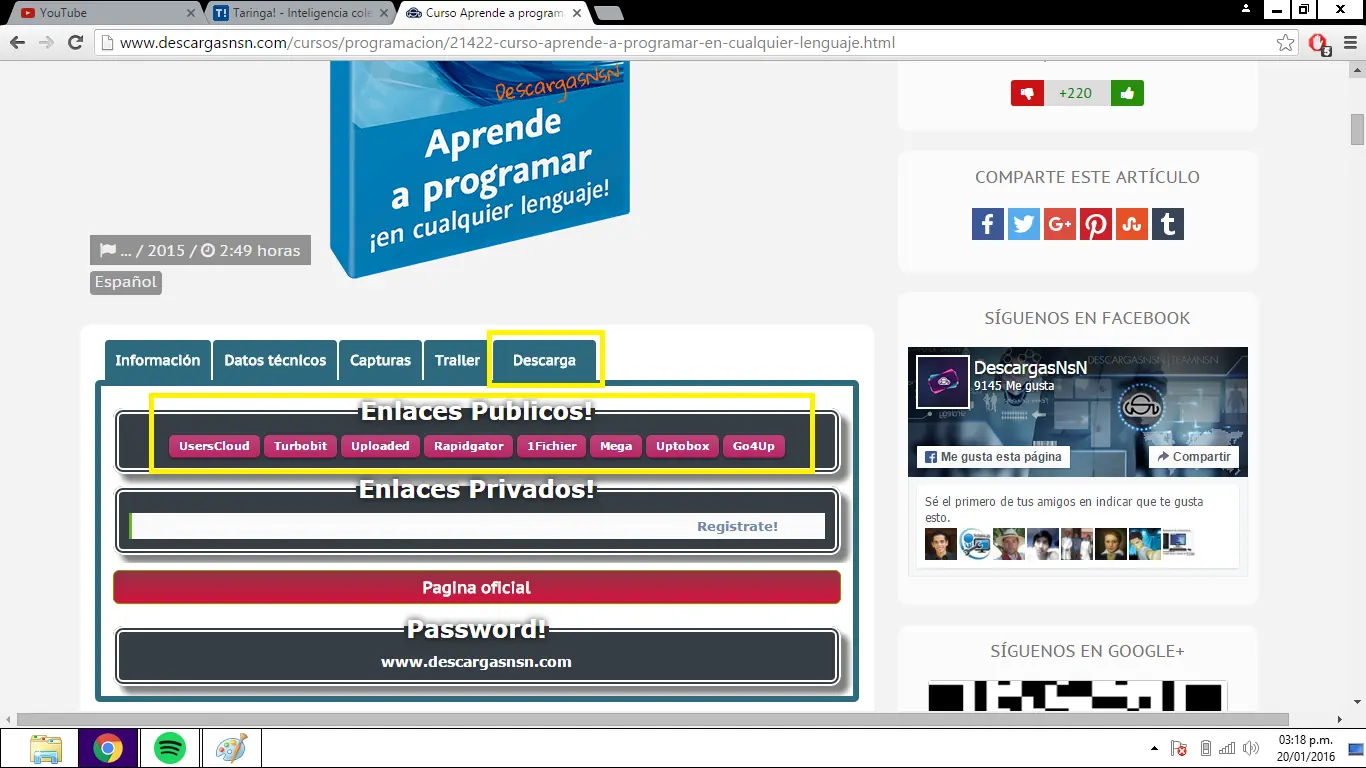This screenshot has width=1366, height=768.
Task: Share the article on Pinterest
Action: click(1095, 224)
